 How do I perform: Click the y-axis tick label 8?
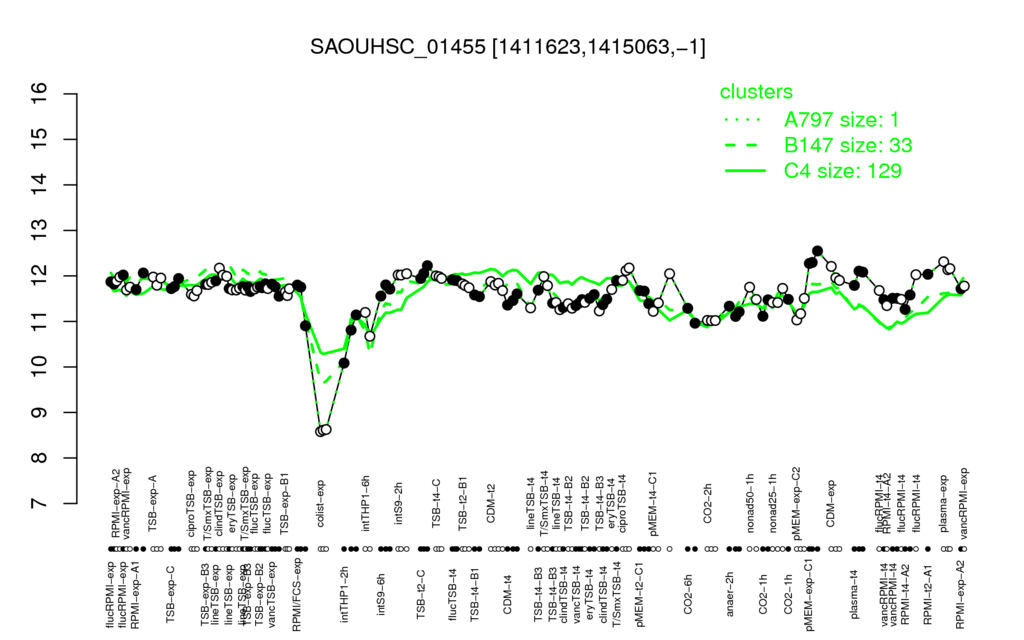[x=40, y=458]
